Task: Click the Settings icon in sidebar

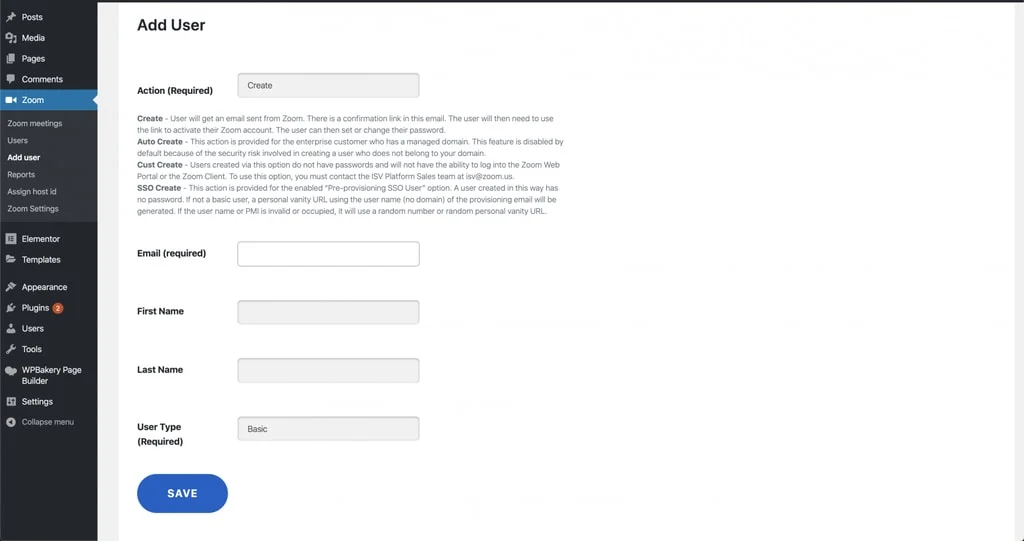Action: coord(11,402)
